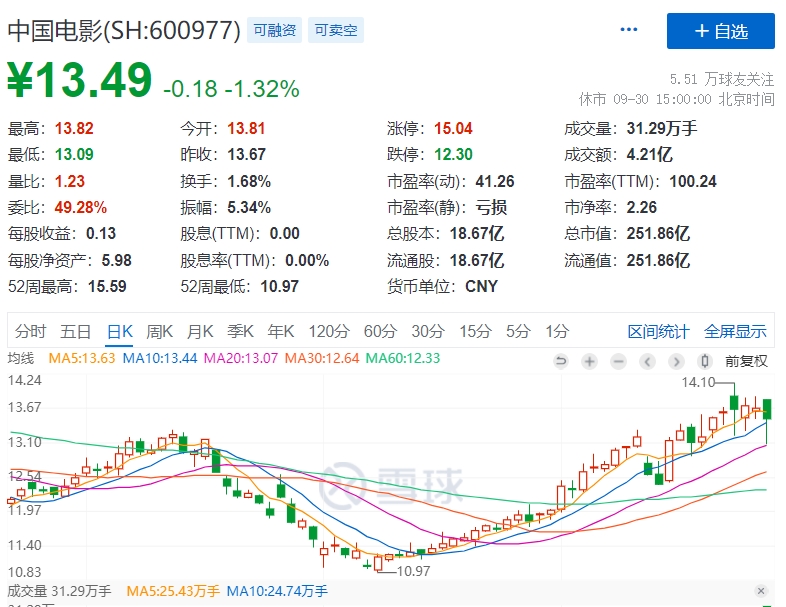Select the 月K monthly chart tab
This screenshot has width=786, height=607.
[200, 331]
